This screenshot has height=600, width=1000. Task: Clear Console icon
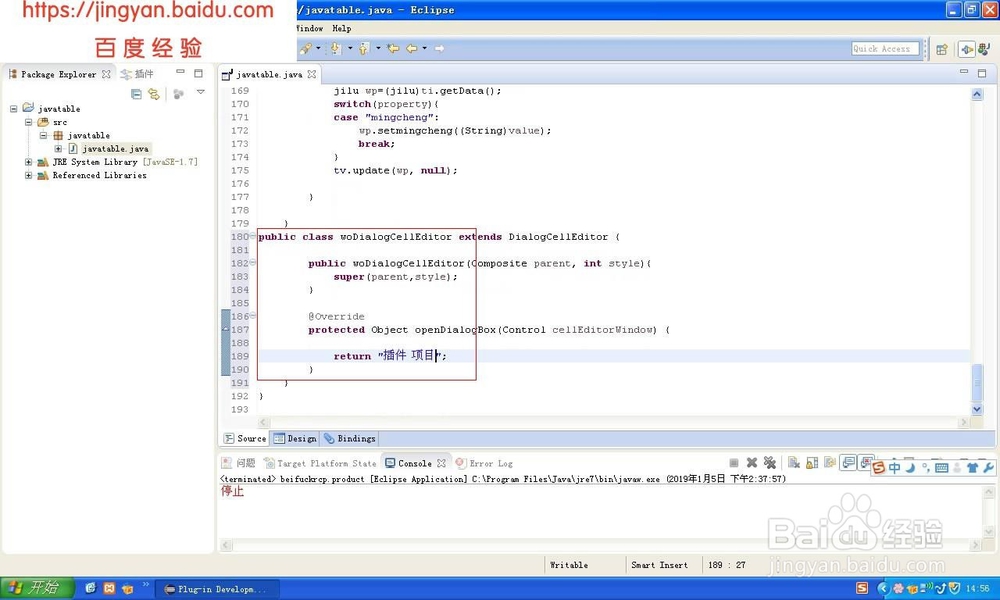[794, 463]
